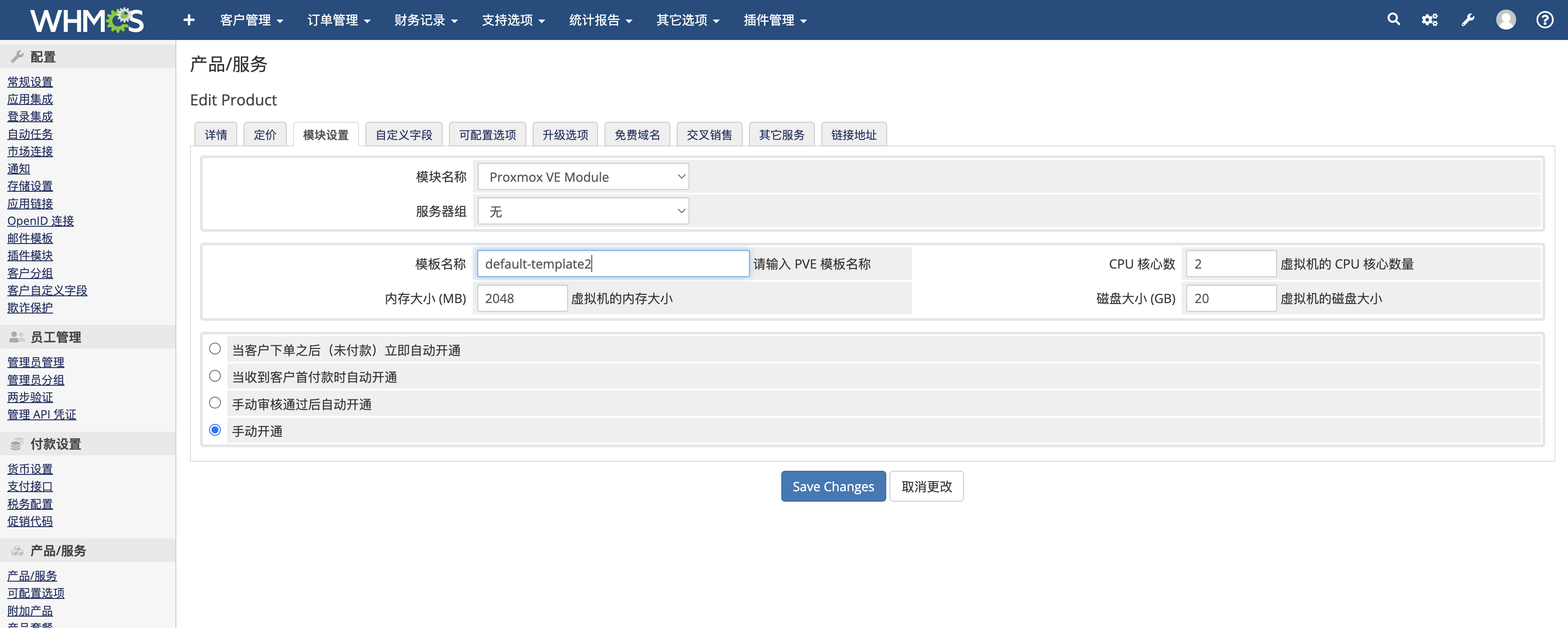The width and height of the screenshot is (1568, 628).
Task: Open the 支持选项 dropdown menu
Action: (513, 20)
